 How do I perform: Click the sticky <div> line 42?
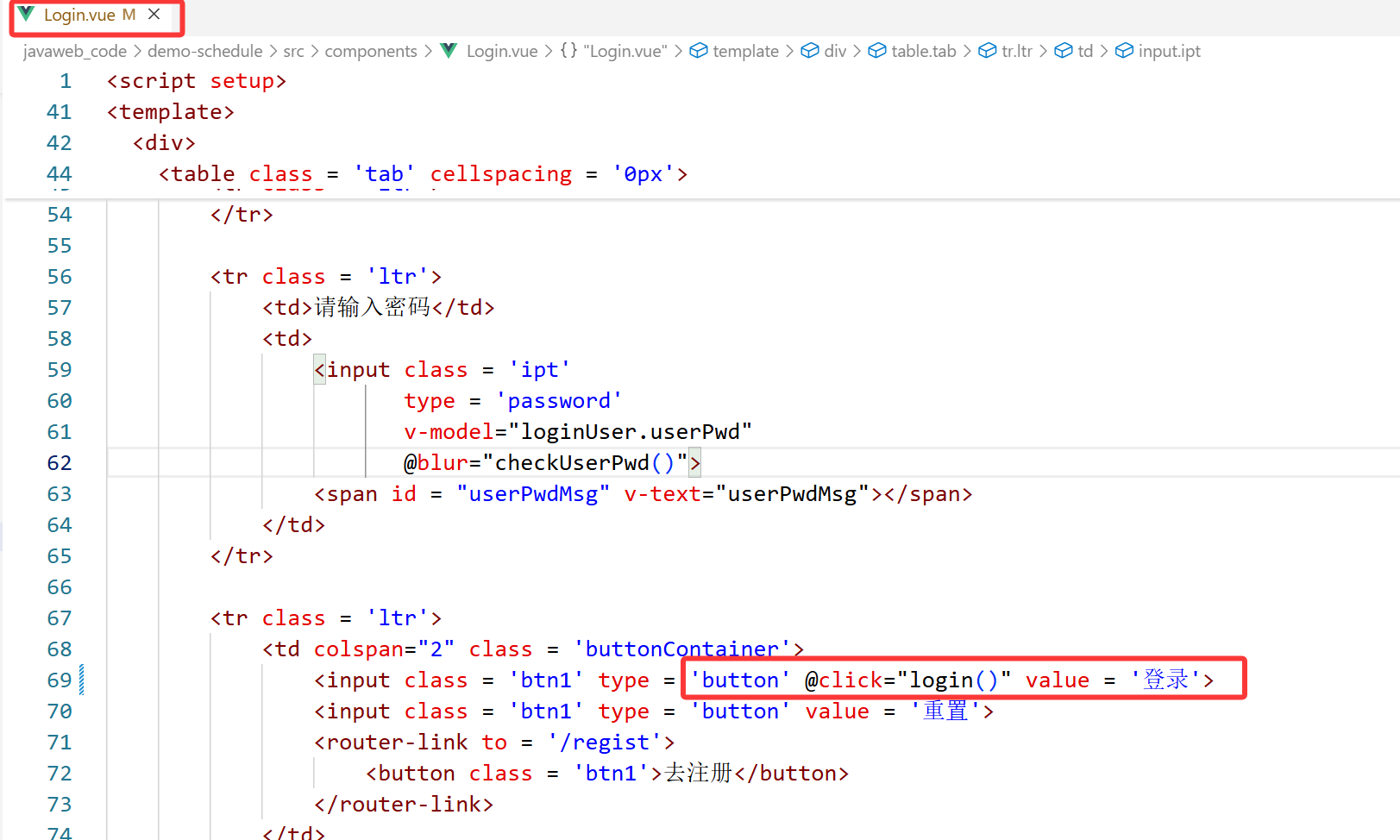pos(164,143)
